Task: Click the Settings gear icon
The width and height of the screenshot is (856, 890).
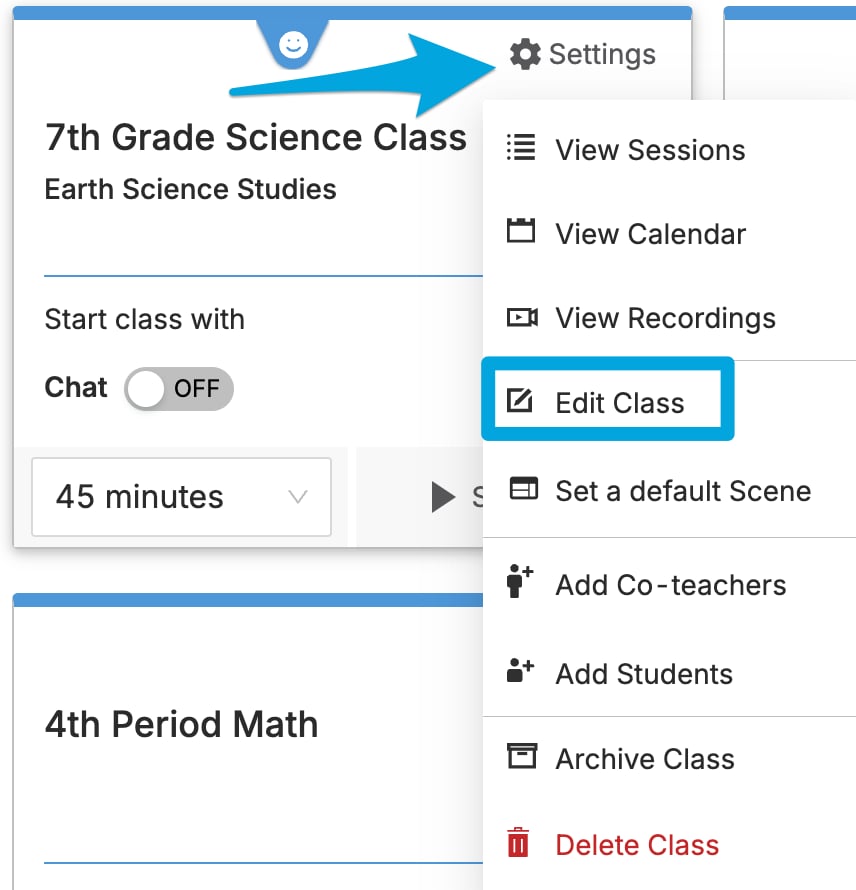Action: (x=525, y=54)
